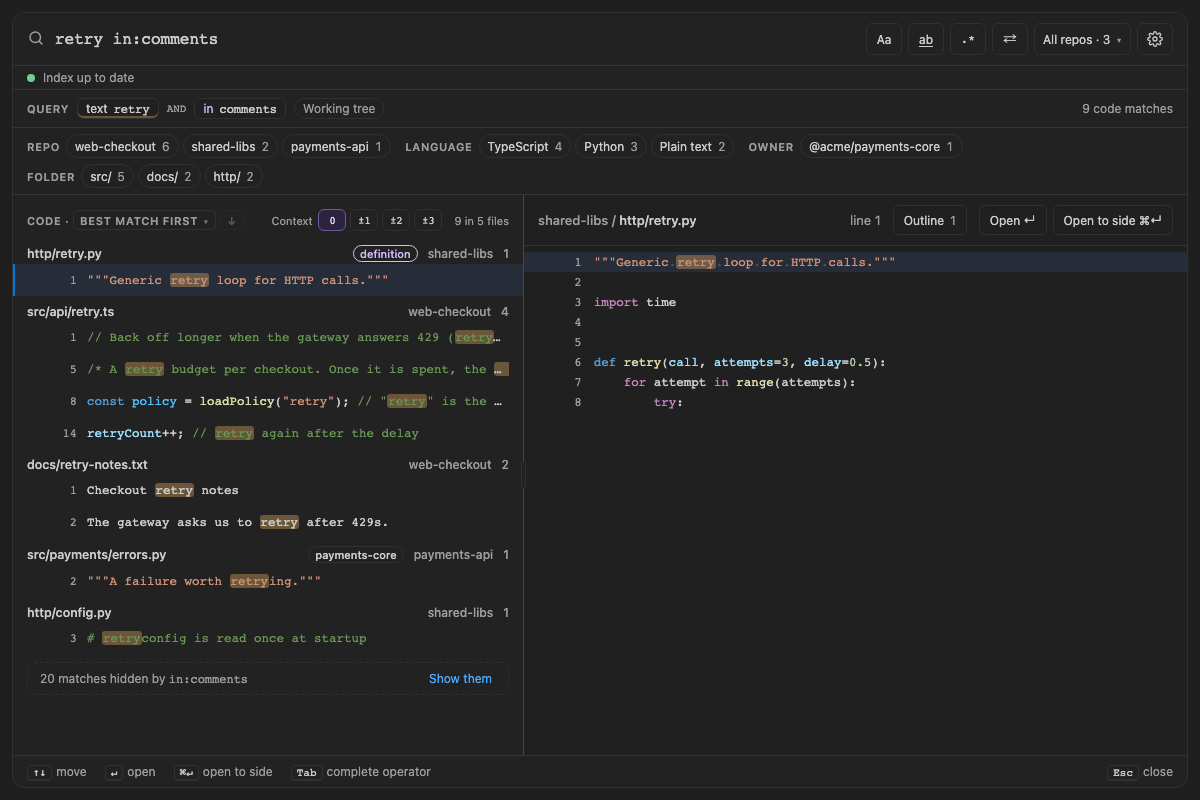The height and width of the screenshot is (800, 1200).
Task: Click the Outline 1 button
Action: 930,221
